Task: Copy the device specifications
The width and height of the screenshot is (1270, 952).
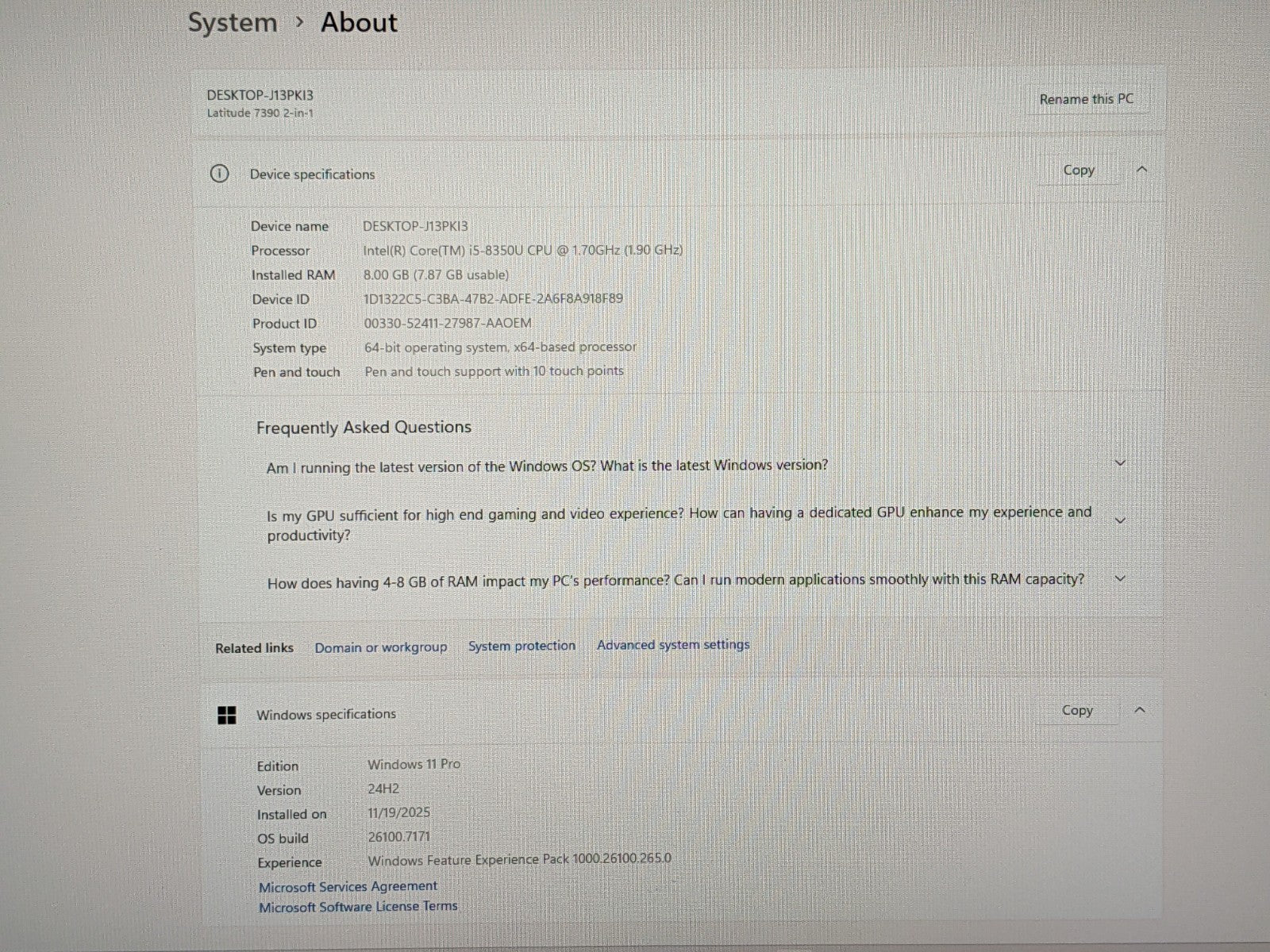Action: [x=1078, y=170]
